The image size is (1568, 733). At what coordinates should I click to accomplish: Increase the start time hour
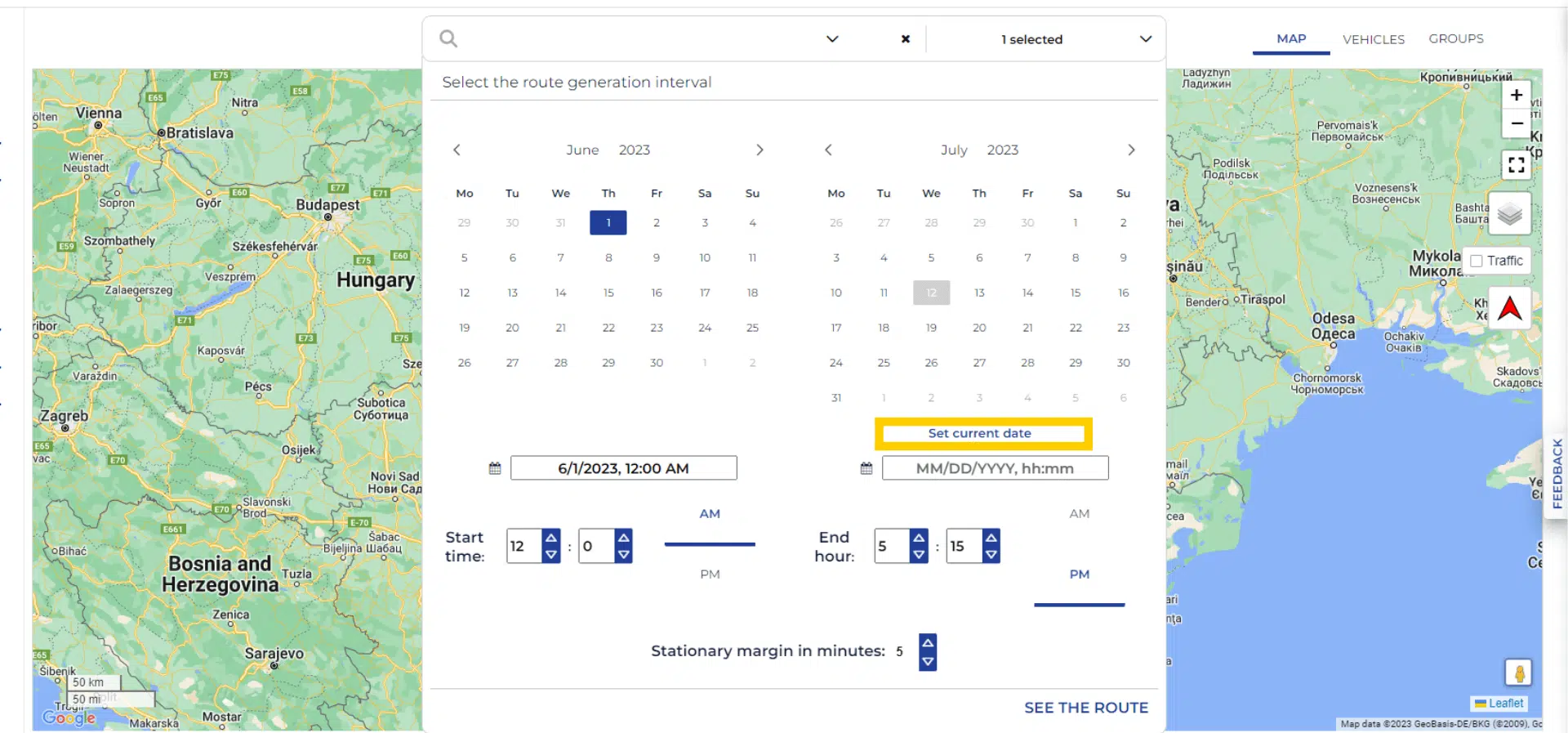[x=551, y=538]
